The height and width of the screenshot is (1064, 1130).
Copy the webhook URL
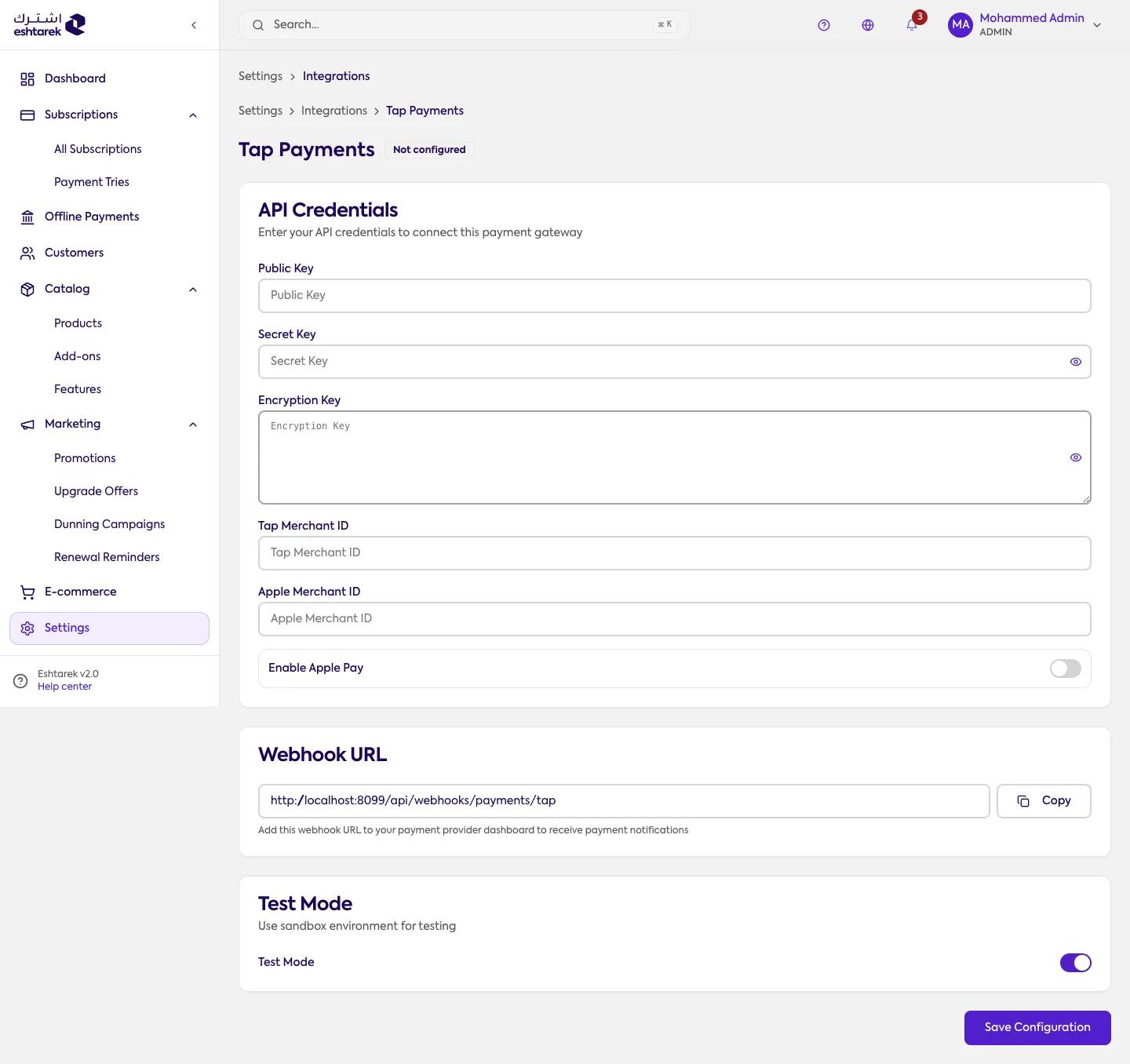point(1044,801)
